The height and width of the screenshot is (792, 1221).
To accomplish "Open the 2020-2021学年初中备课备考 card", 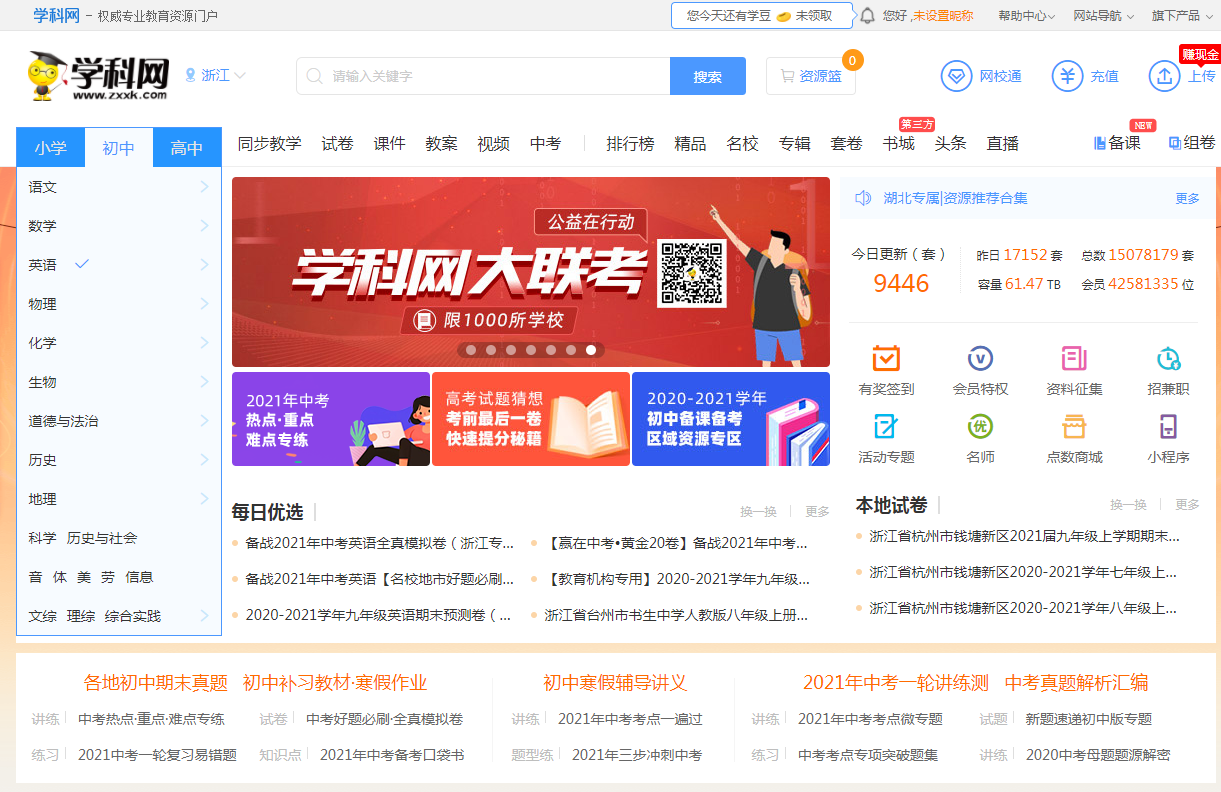I will 731,419.
